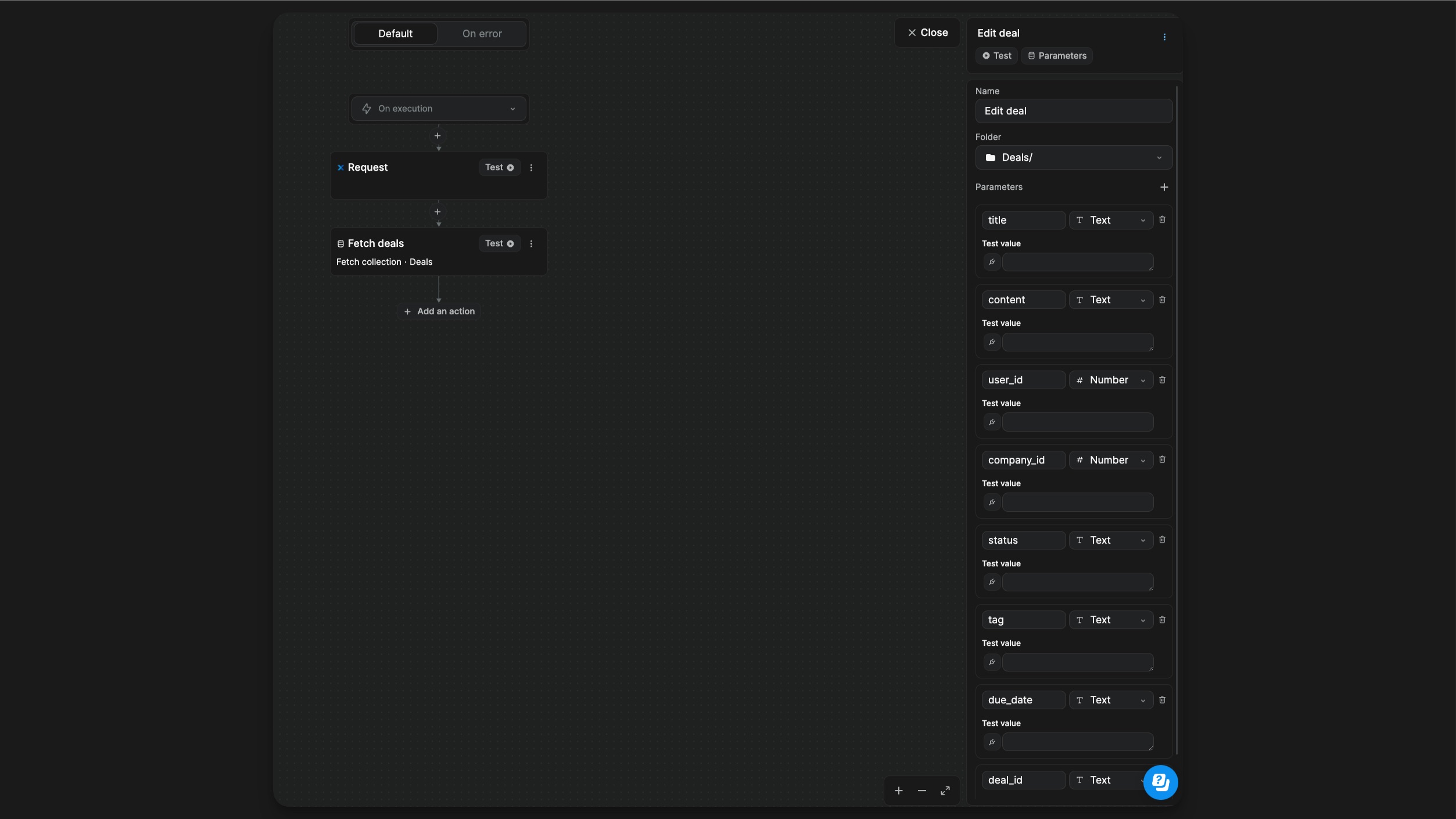Viewport: 1456px width, 819px height.
Task: Toggle dynamic value for the due_date test field
Action: click(991, 742)
